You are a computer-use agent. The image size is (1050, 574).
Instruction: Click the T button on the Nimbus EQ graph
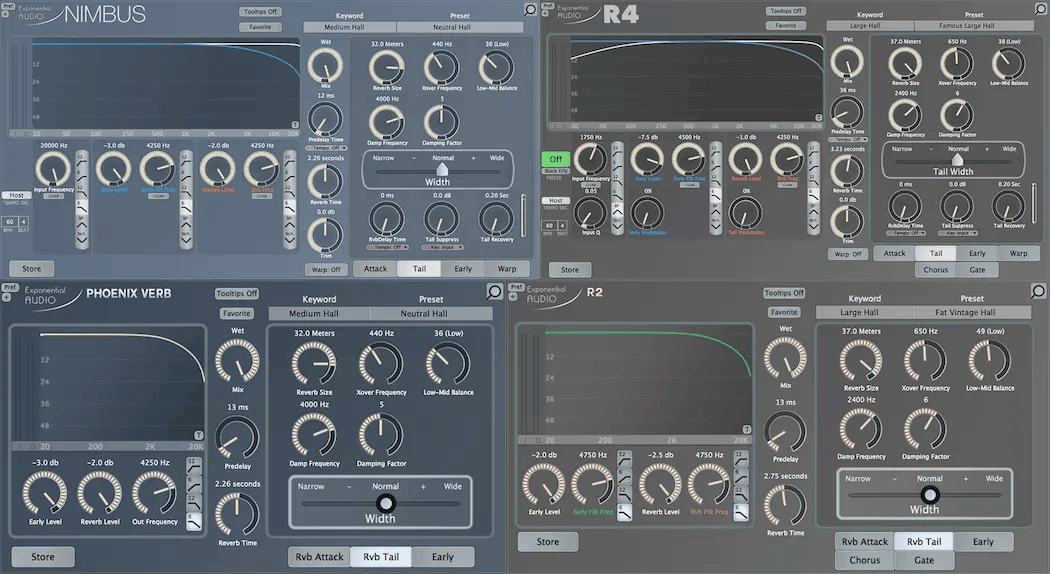pyautogui.click(x=295, y=125)
